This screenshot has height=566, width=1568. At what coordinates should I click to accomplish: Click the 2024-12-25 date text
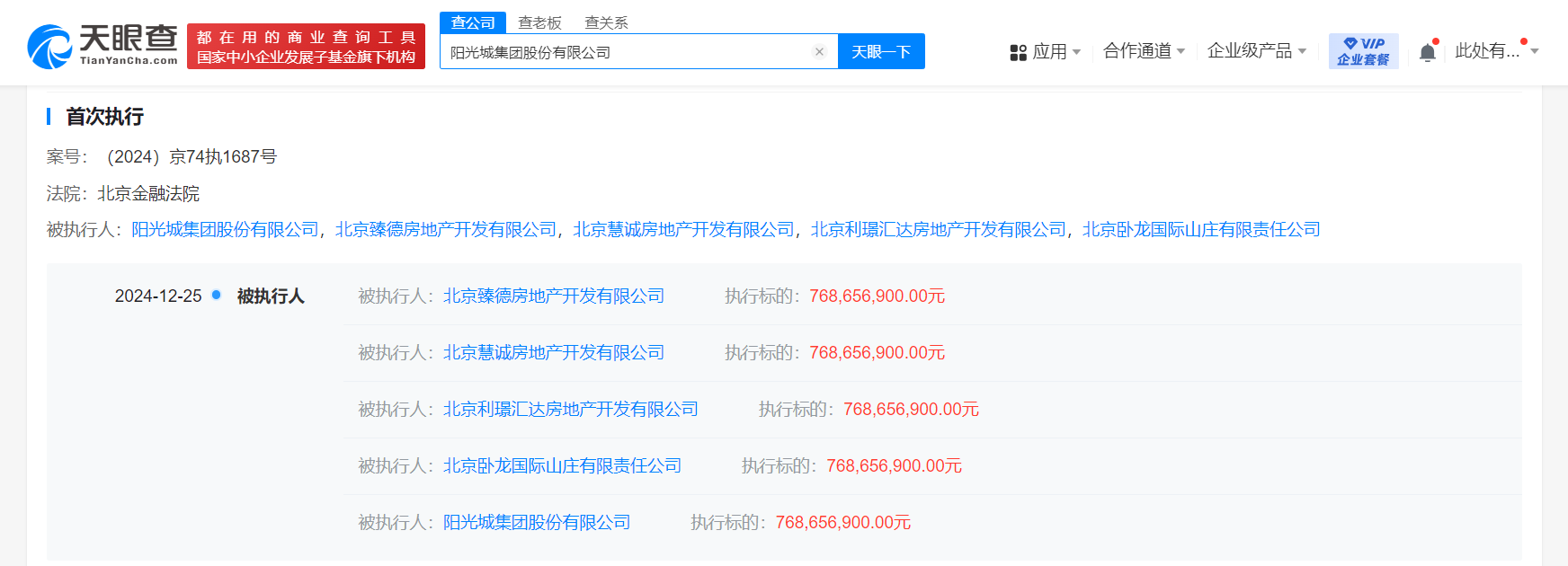pyautogui.click(x=158, y=296)
